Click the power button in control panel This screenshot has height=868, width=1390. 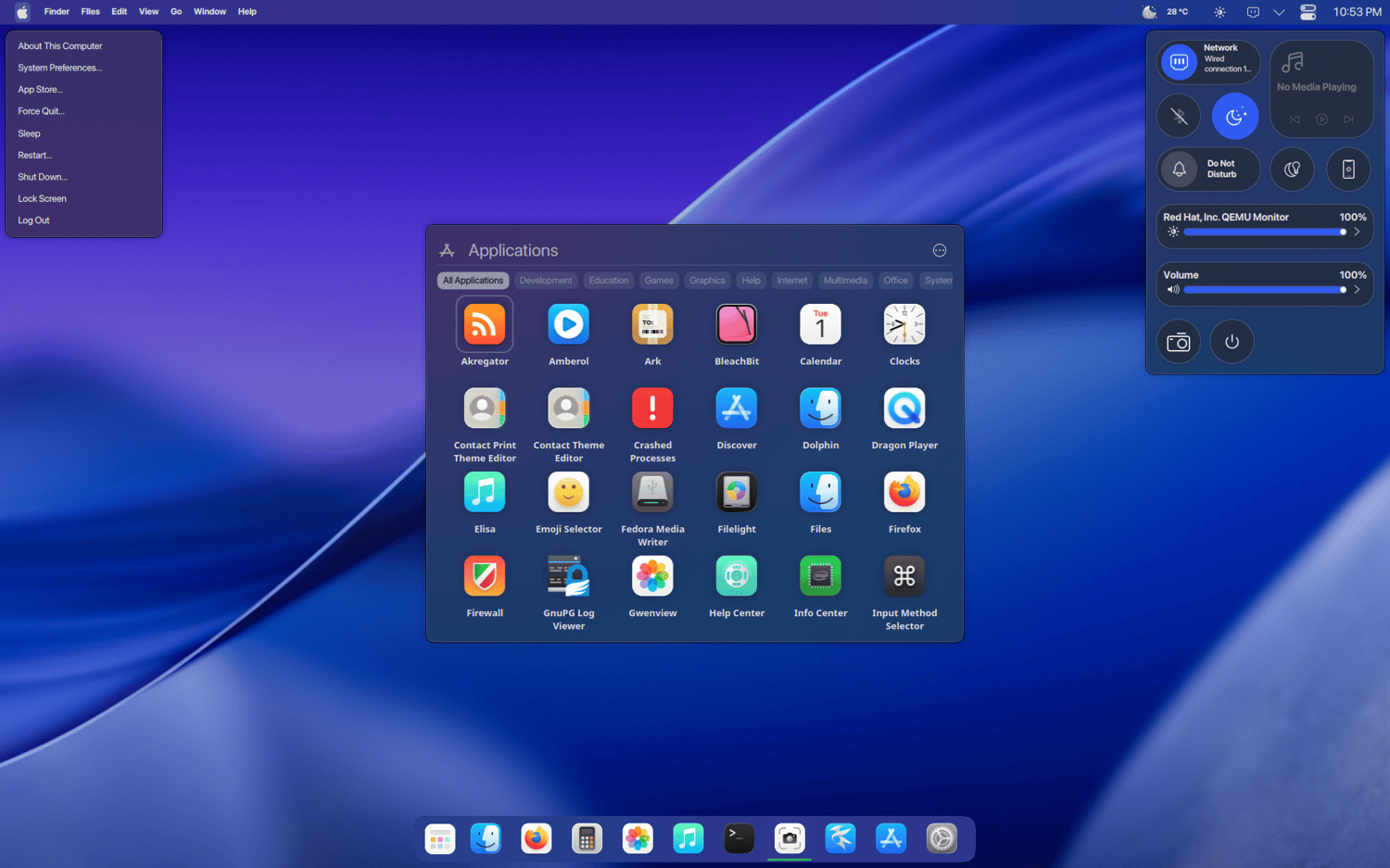tap(1232, 342)
